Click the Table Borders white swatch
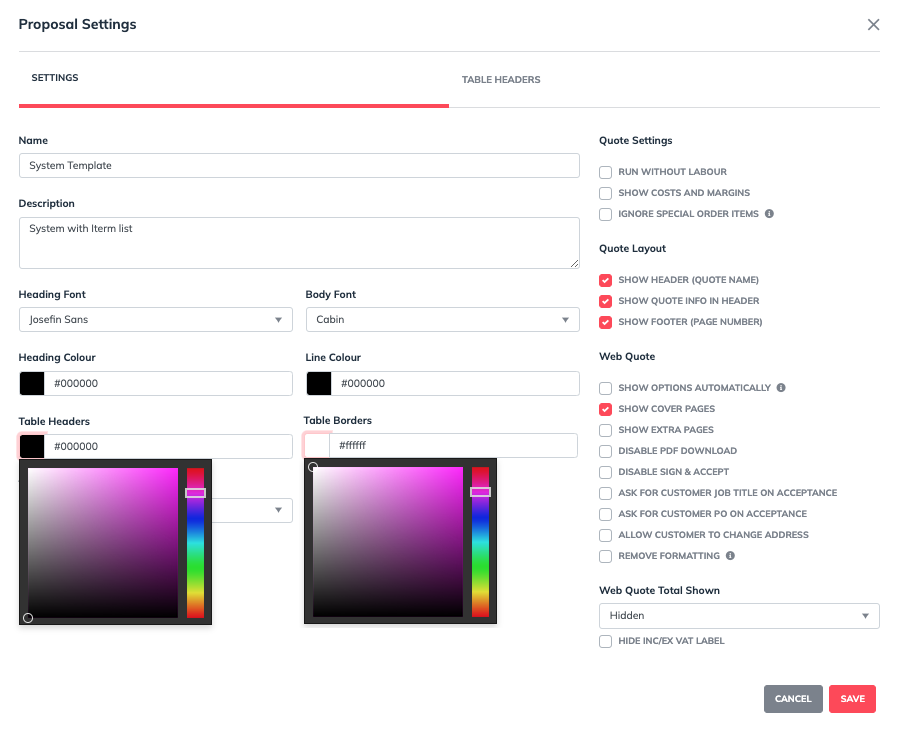This screenshot has height=735, width=897. pos(317,446)
